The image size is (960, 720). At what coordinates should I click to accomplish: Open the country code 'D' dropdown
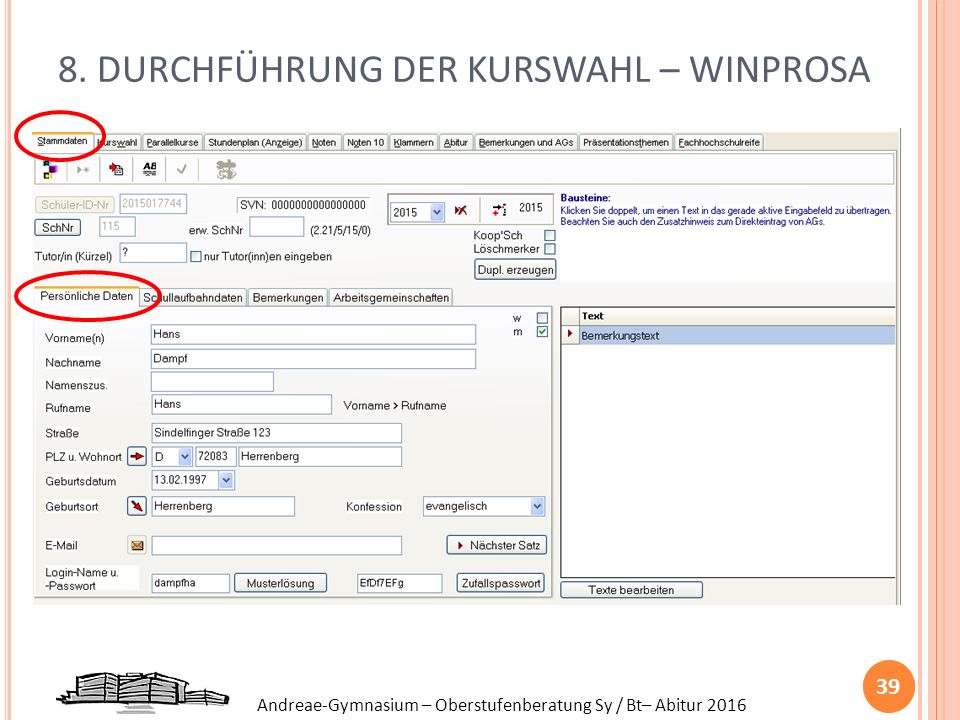tap(185, 457)
